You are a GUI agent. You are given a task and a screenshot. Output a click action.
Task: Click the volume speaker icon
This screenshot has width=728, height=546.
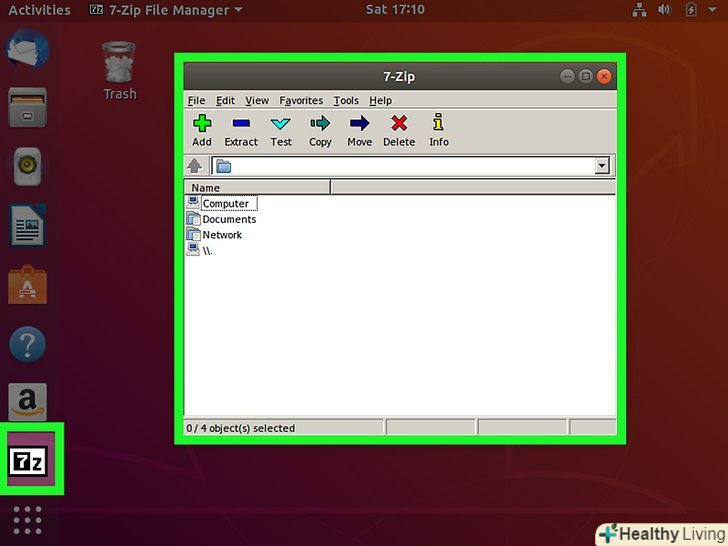(x=664, y=9)
